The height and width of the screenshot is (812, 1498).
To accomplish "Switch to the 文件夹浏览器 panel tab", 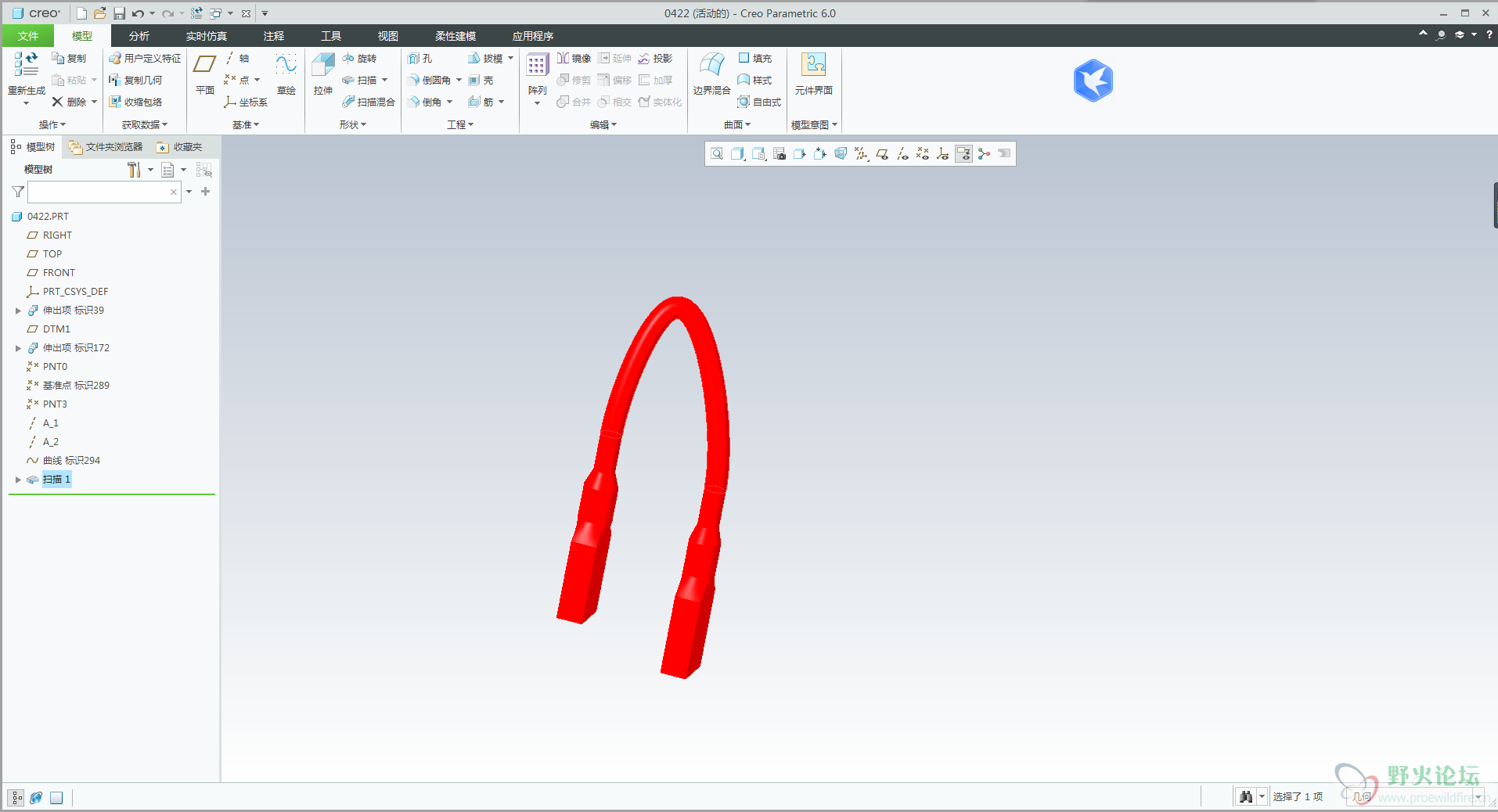I will (106, 147).
